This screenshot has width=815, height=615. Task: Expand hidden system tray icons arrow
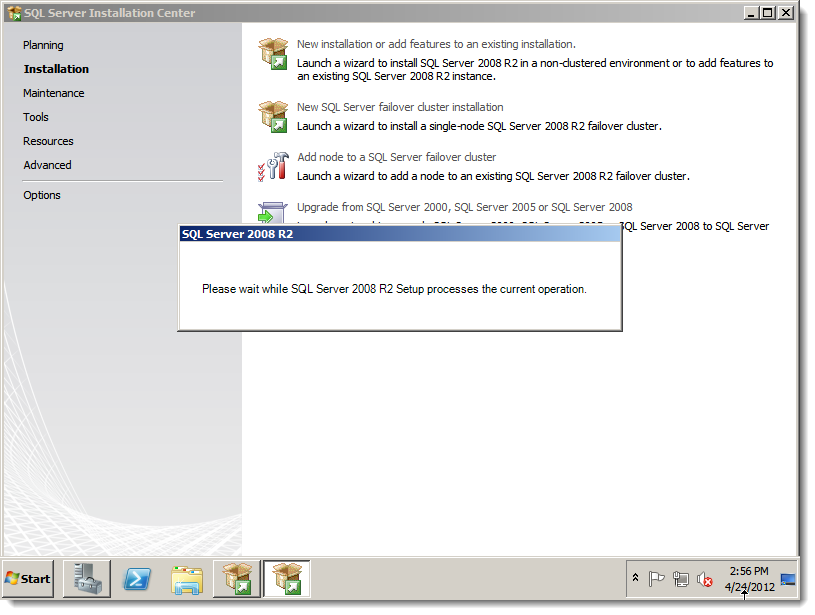[x=635, y=578]
